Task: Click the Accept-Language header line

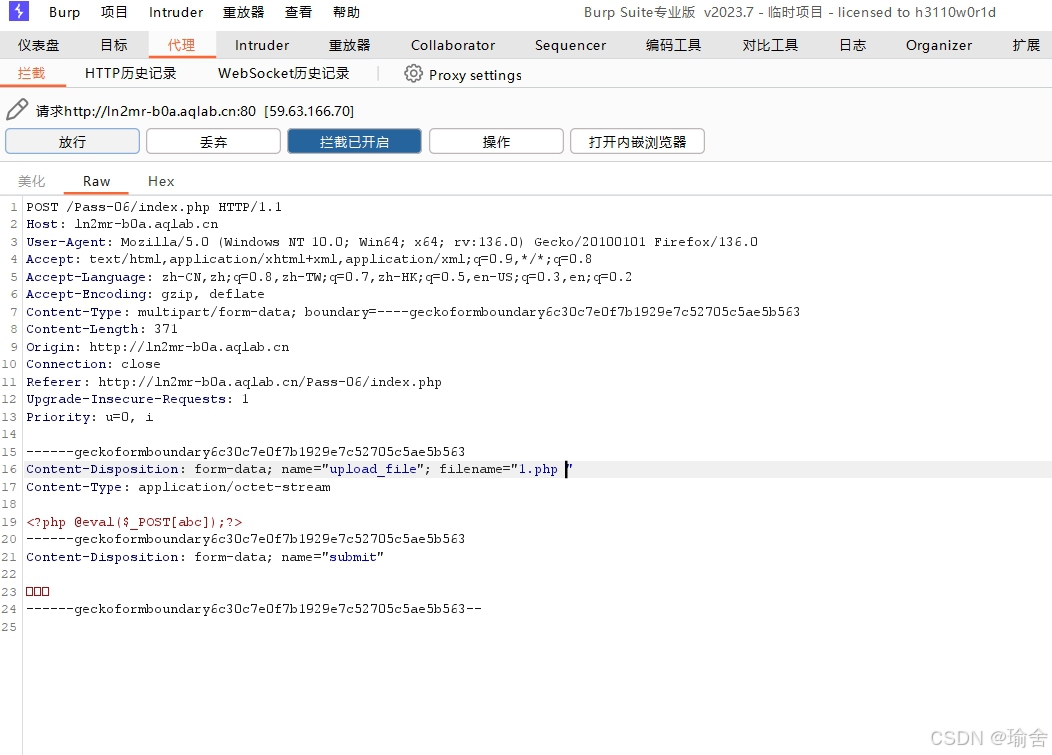Action: click(329, 276)
